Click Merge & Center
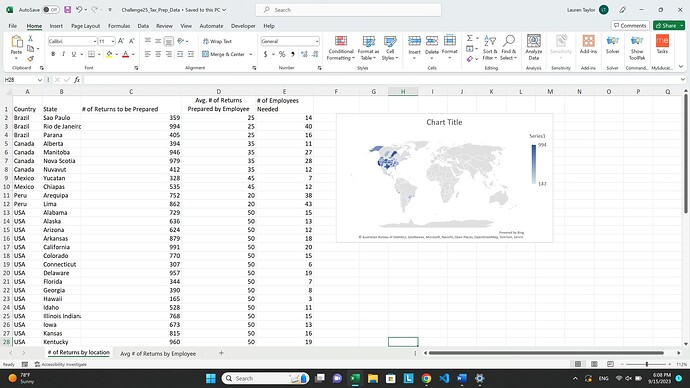This screenshot has width=690, height=388. point(224,54)
